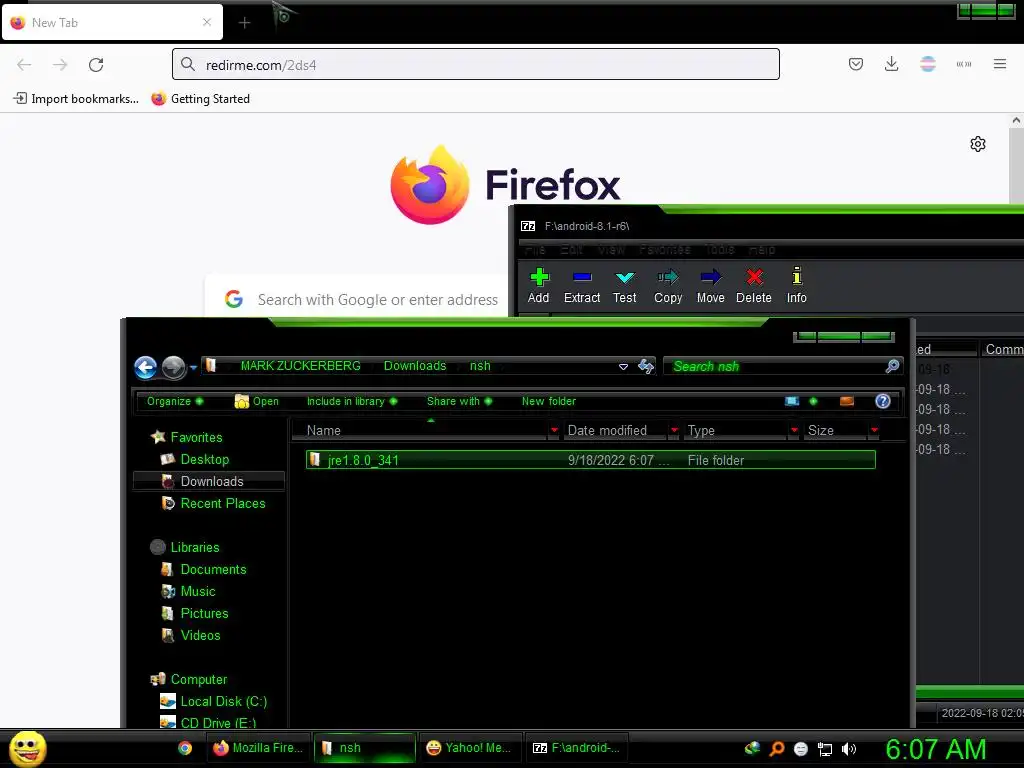Screen dimensions: 1024x768
Task: Select Documents library
Action: click(213, 569)
